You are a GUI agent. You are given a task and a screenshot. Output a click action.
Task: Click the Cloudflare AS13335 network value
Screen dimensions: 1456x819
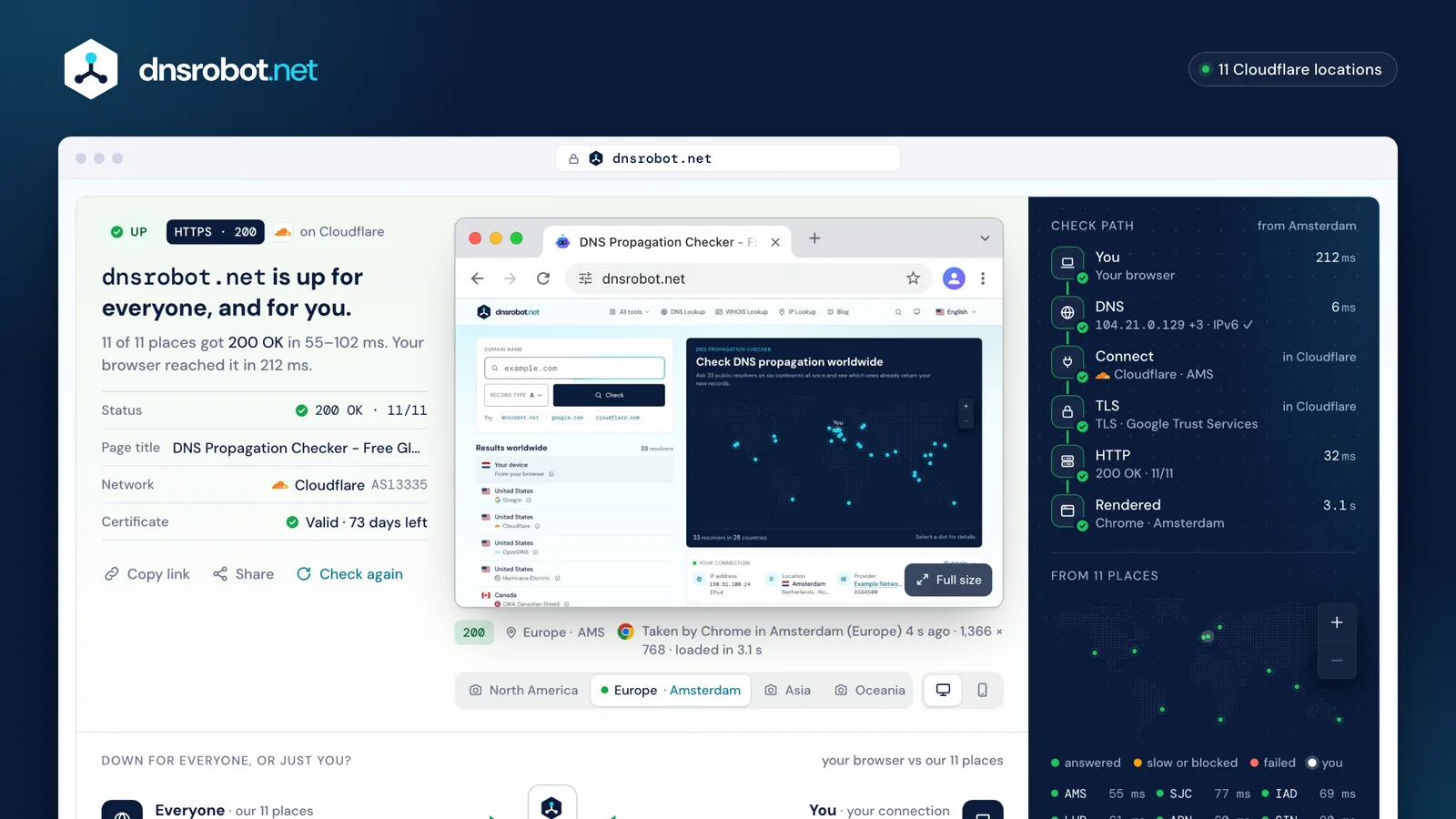tap(349, 485)
